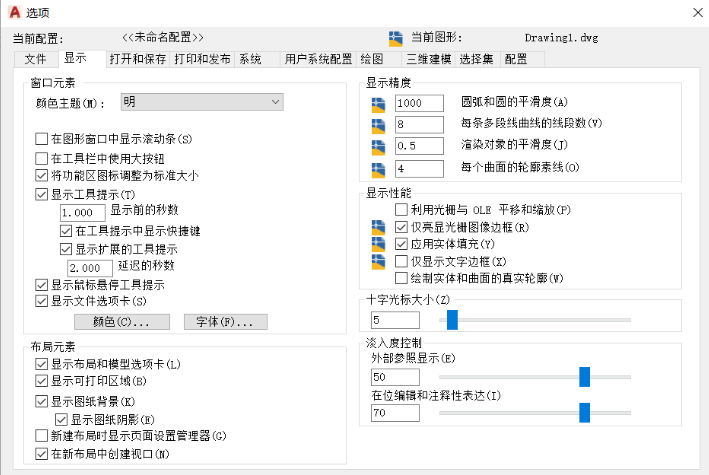Open the 三维建模 tab
The image size is (709, 475).
pos(428,59)
